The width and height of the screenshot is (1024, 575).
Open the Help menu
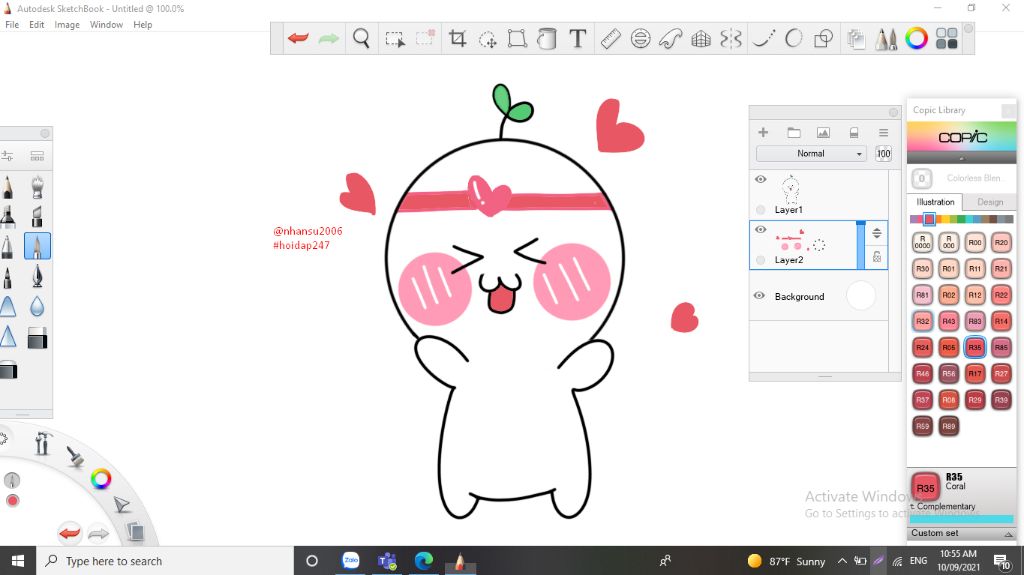pos(142,25)
